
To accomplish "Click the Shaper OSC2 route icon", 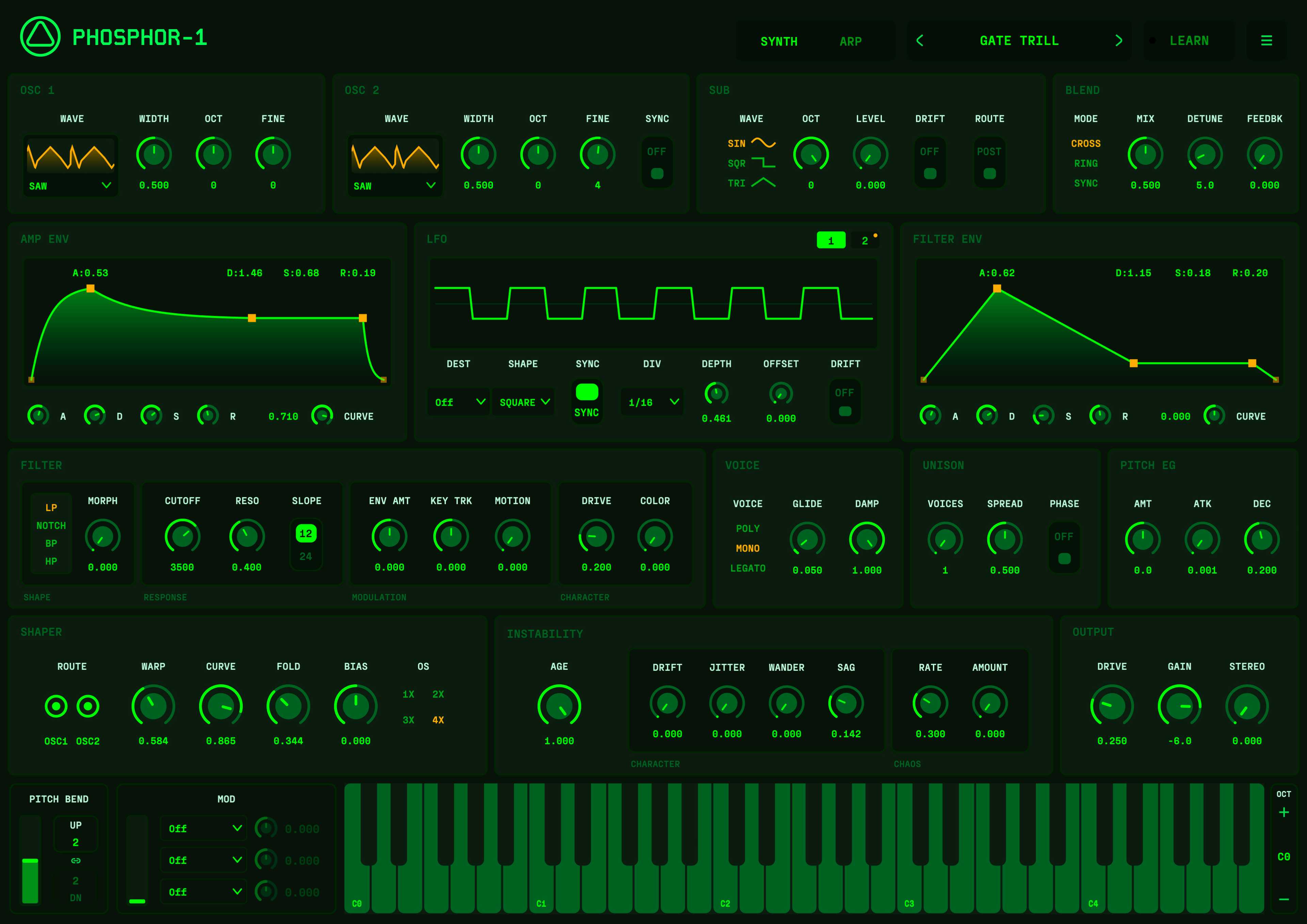I will tap(88, 707).
